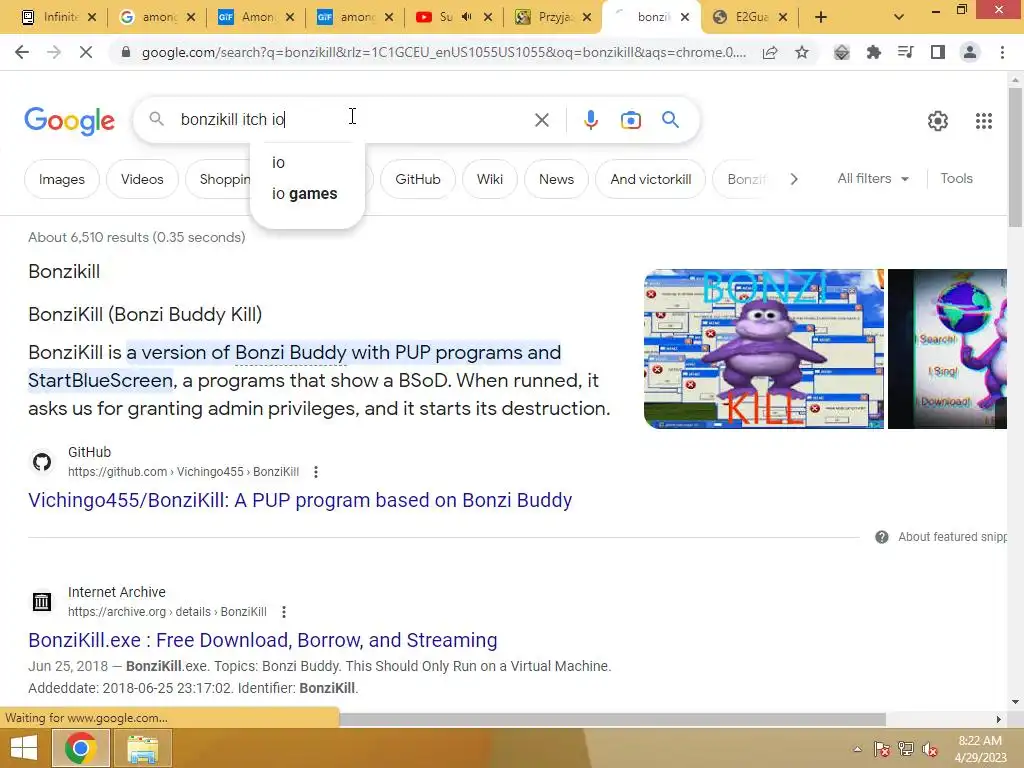Filter results by Images
The width and height of the screenshot is (1024, 768).
click(x=61, y=179)
